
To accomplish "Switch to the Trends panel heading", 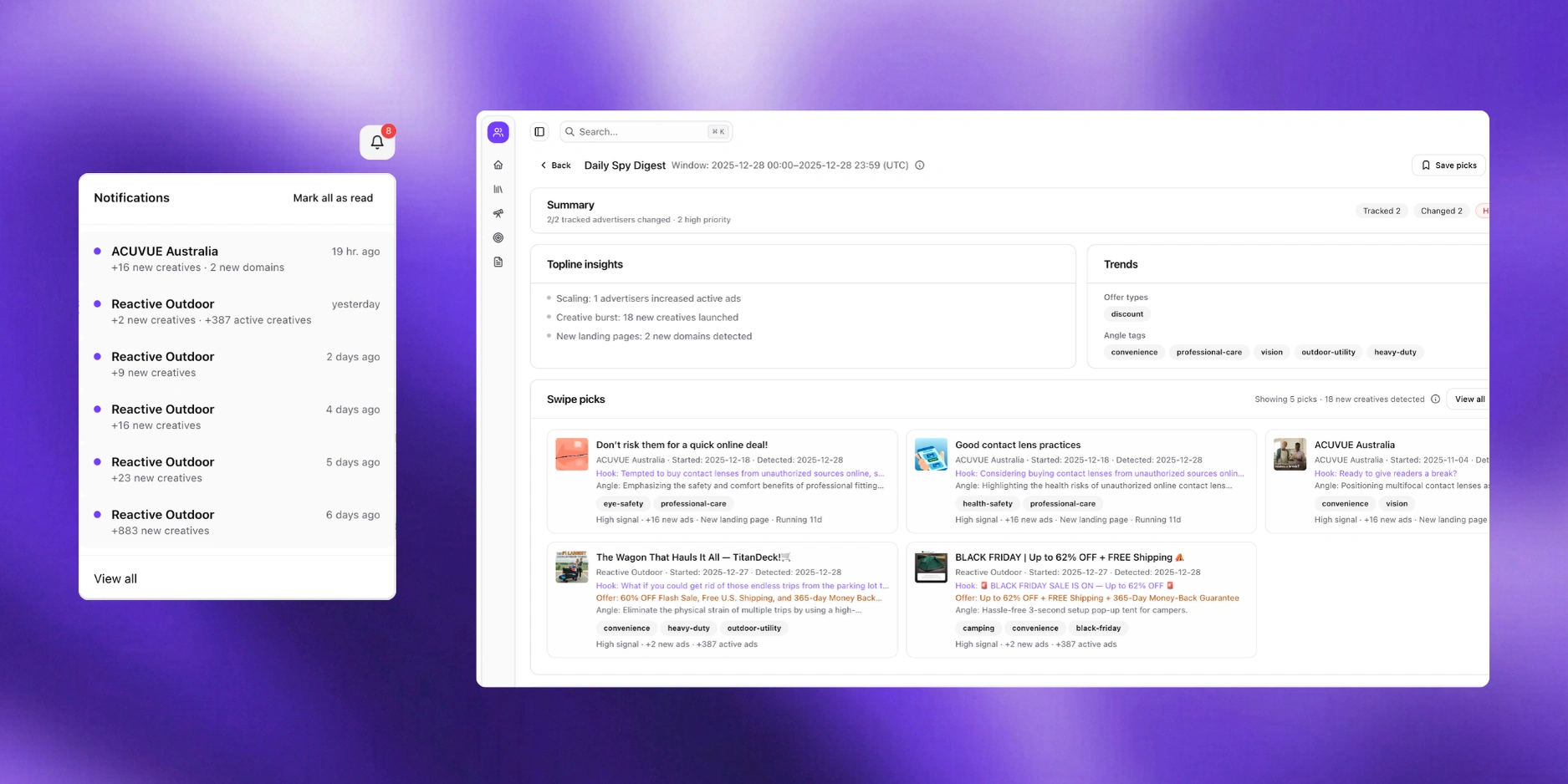I will pos(1121,264).
